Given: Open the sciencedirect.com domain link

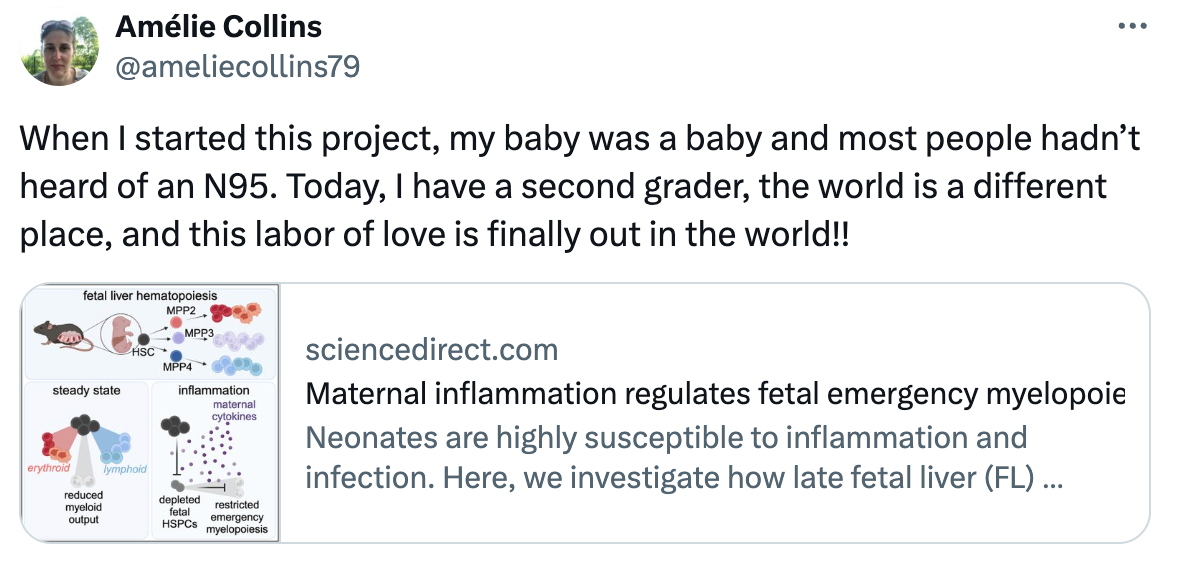Looking at the screenshot, I should point(431,349).
